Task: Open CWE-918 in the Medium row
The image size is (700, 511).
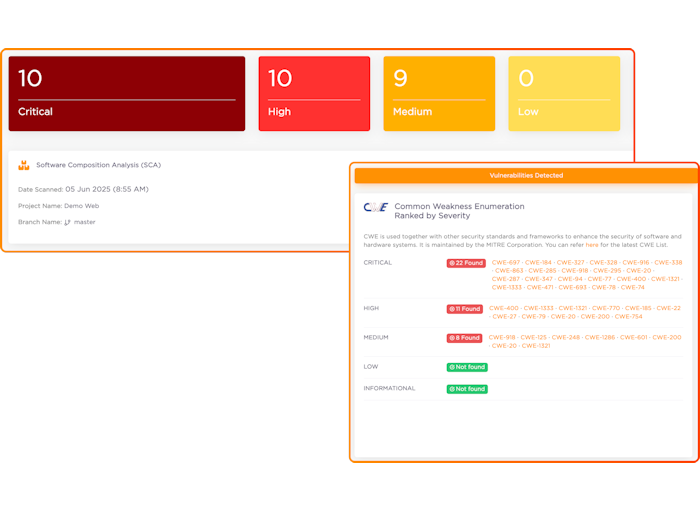Action: coord(502,337)
